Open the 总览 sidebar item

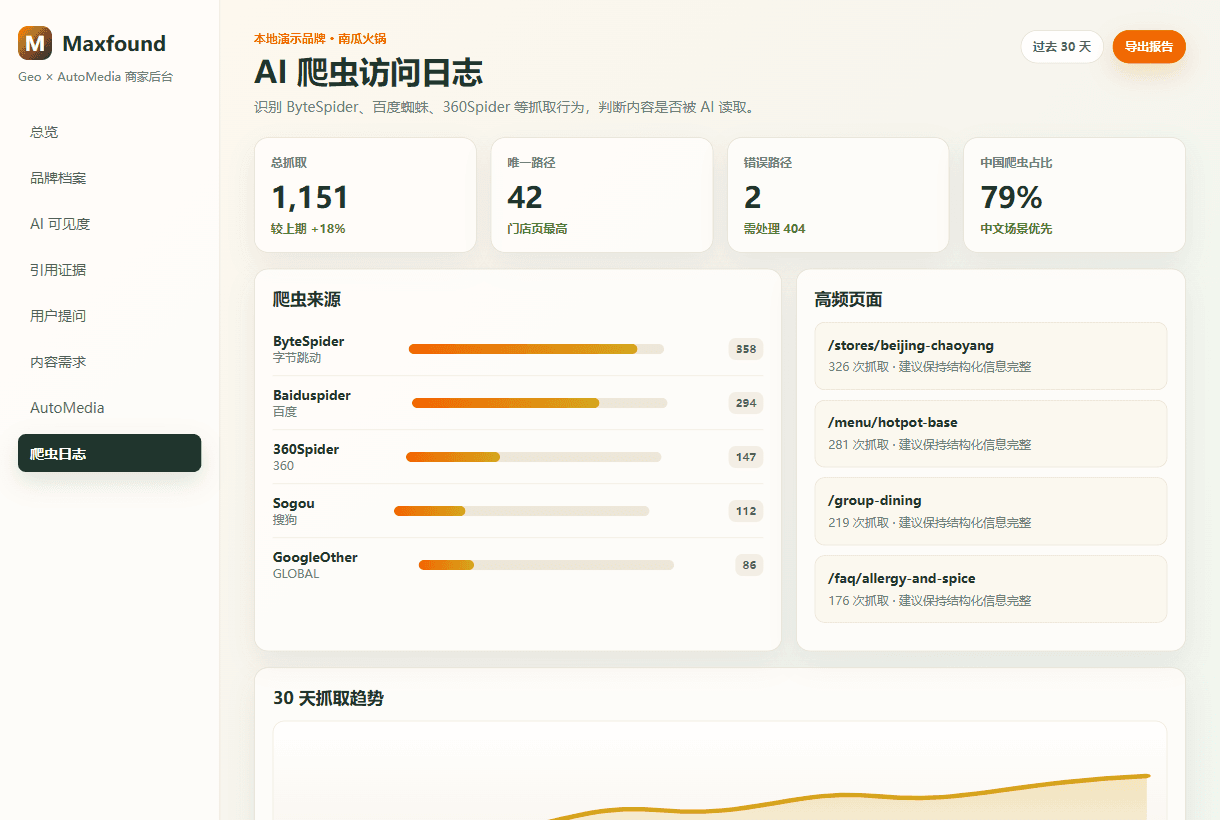(109, 132)
